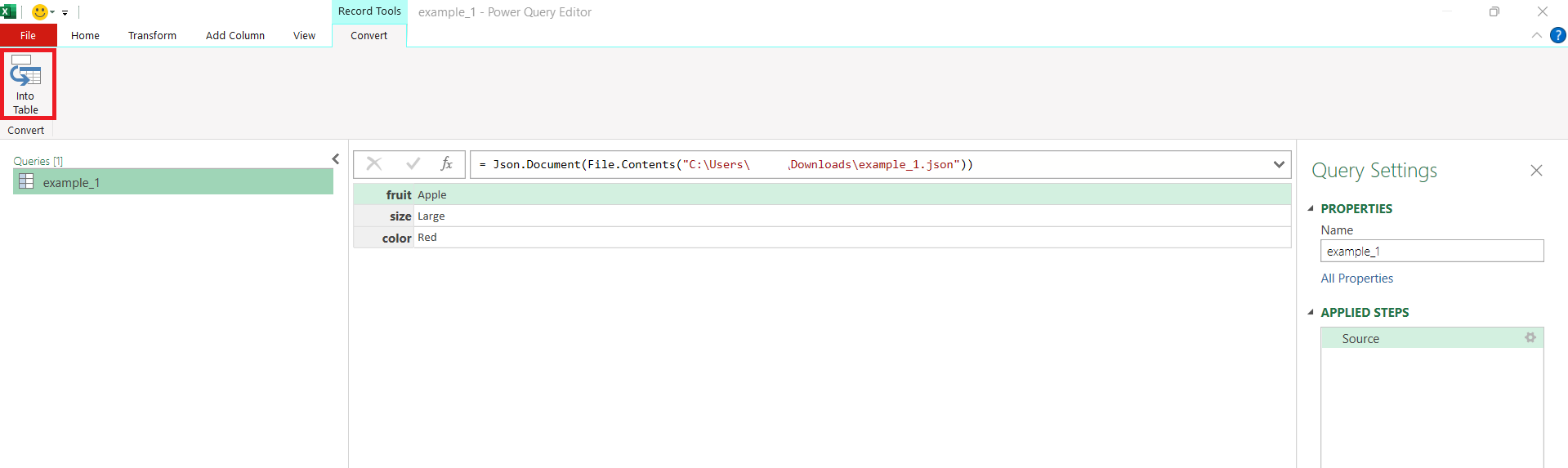Click the fx function icon
This screenshot has height=468, width=1568.
click(x=446, y=163)
